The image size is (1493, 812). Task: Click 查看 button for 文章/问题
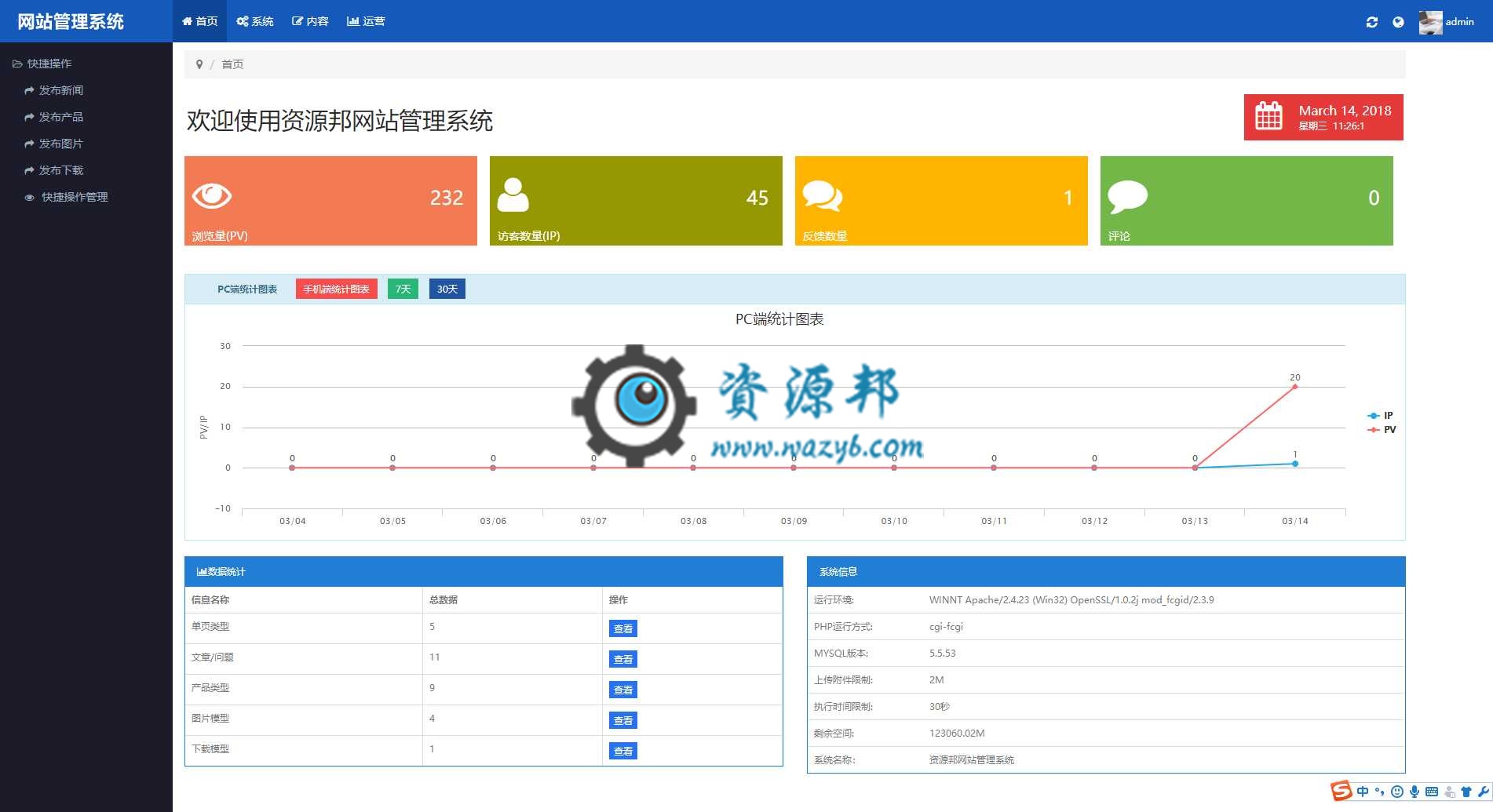click(x=623, y=659)
